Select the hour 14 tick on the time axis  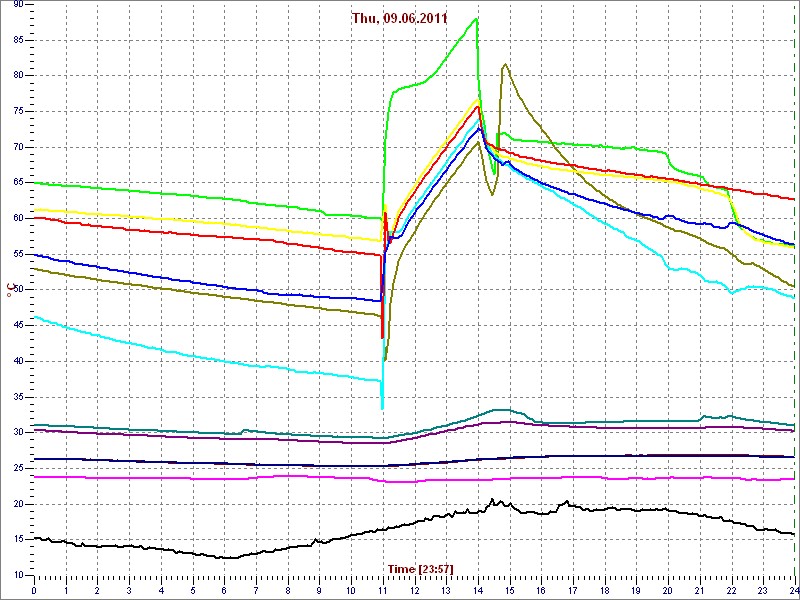[x=477, y=590]
